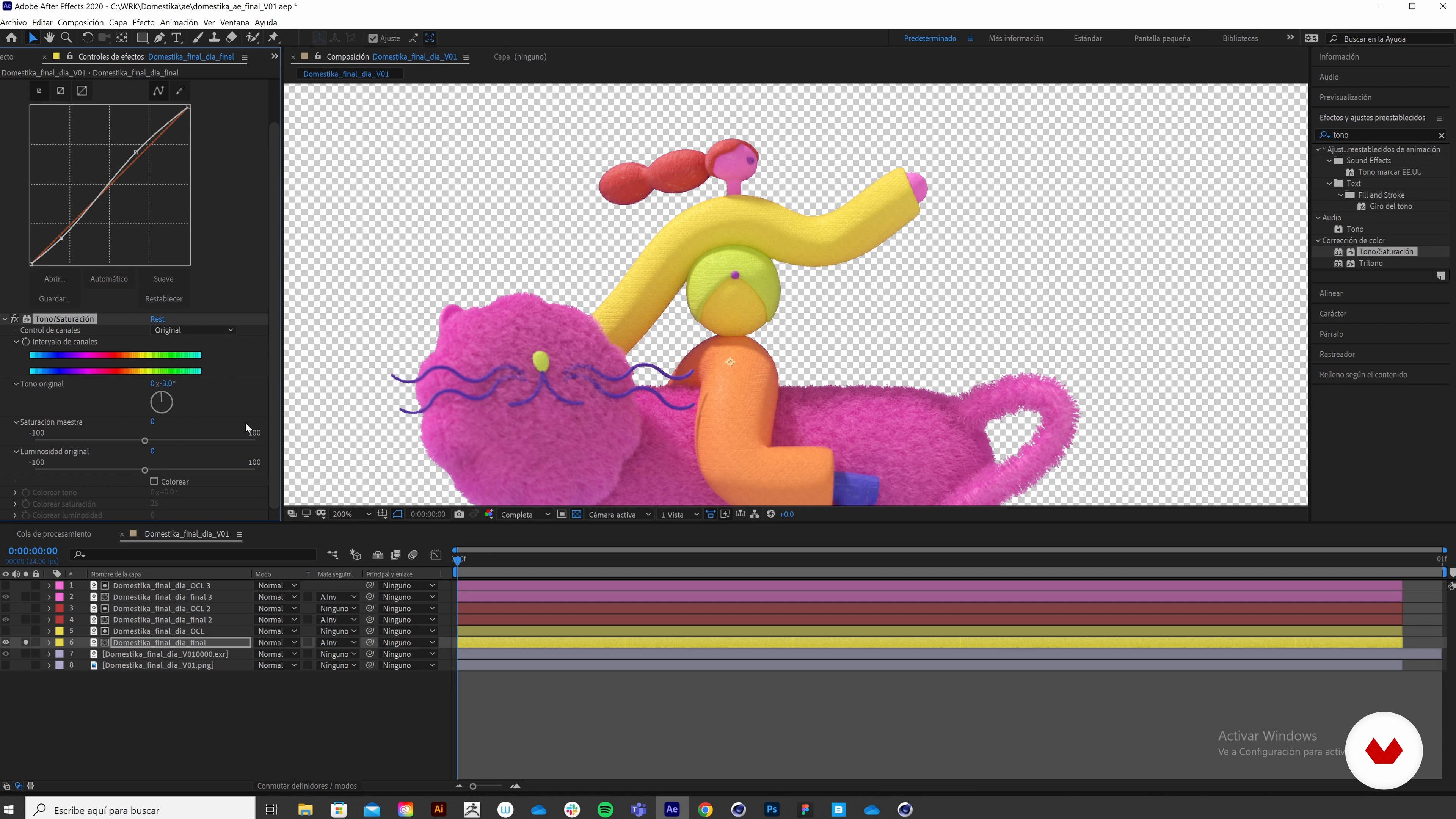Open the Cámara activa dropdown

620,515
